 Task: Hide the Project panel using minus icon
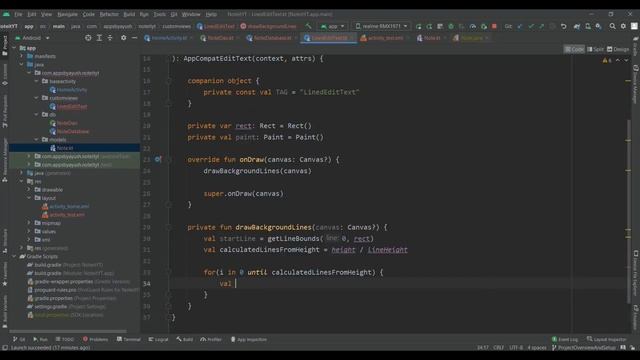(x=134, y=38)
